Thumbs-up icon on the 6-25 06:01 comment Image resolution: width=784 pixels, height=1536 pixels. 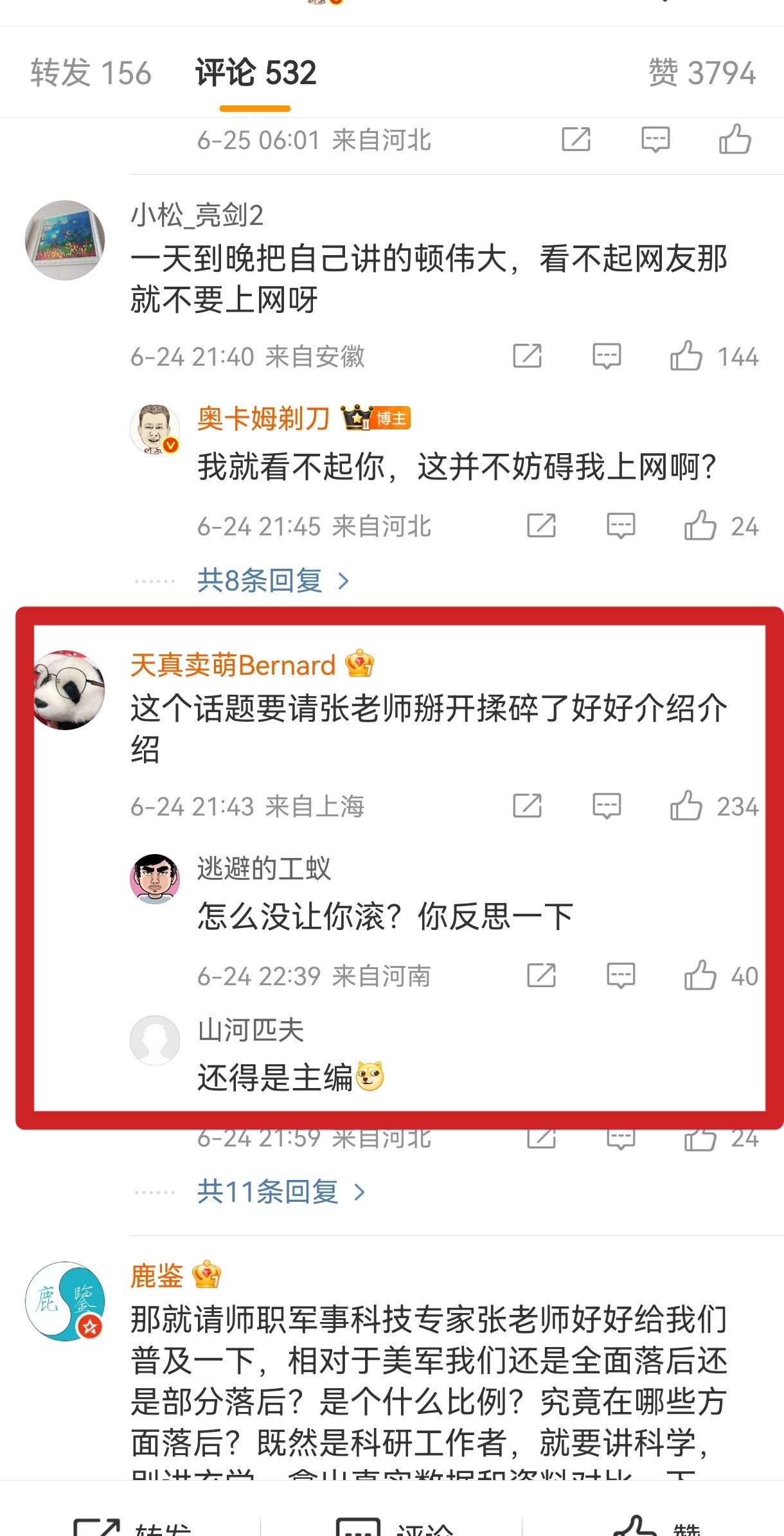click(735, 139)
